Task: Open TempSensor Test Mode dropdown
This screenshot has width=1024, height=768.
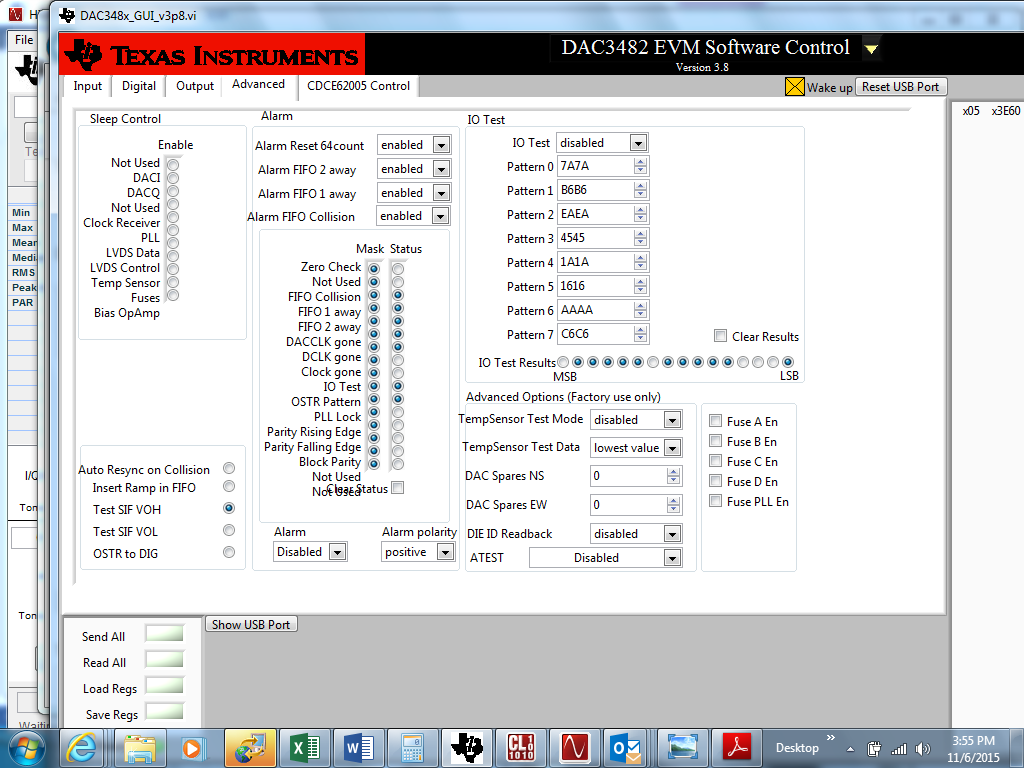Action: (x=672, y=420)
